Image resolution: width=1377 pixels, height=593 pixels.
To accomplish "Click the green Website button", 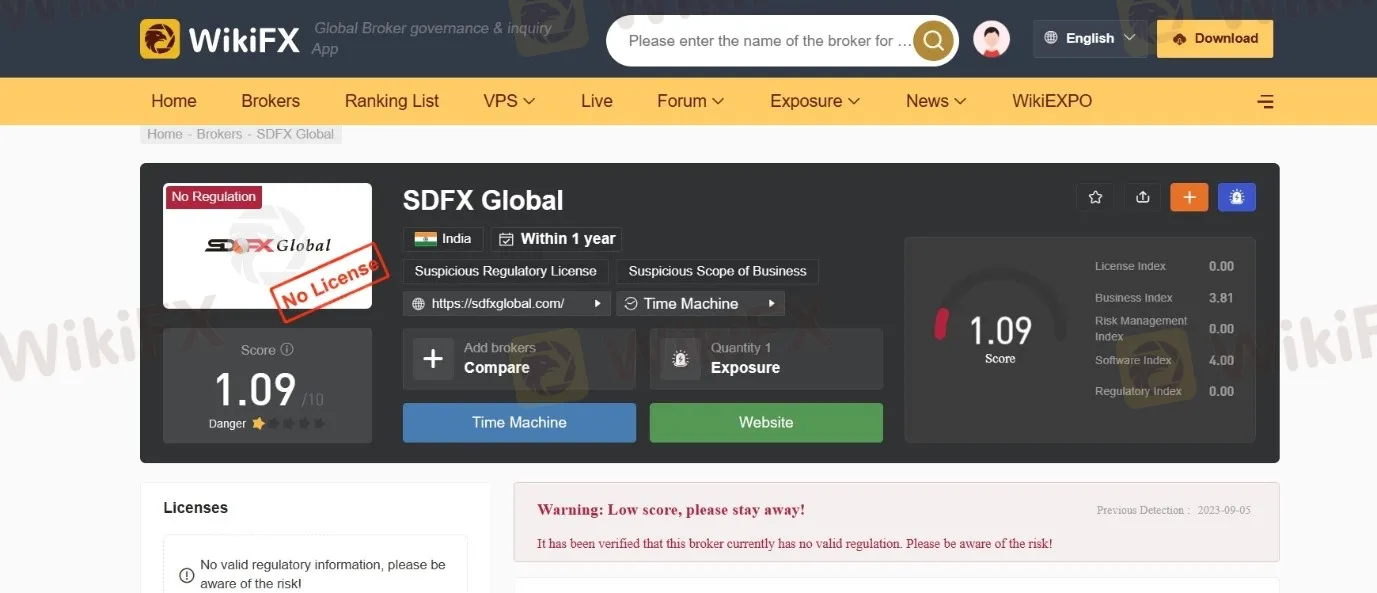I will [766, 422].
